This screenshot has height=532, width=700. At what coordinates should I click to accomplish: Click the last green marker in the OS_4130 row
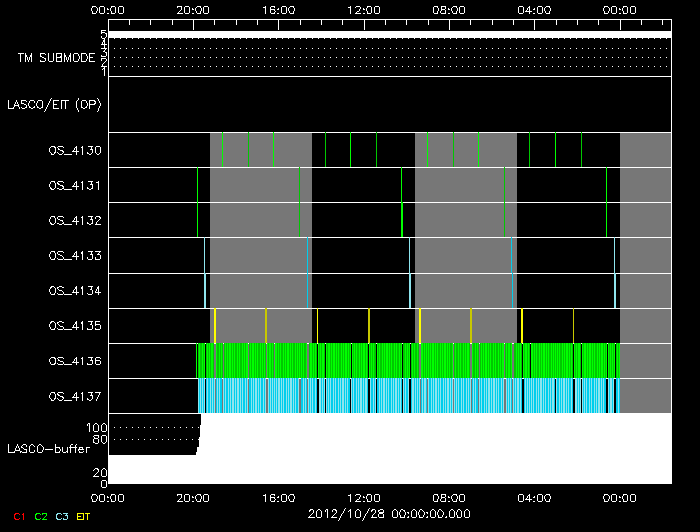click(x=581, y=150)
